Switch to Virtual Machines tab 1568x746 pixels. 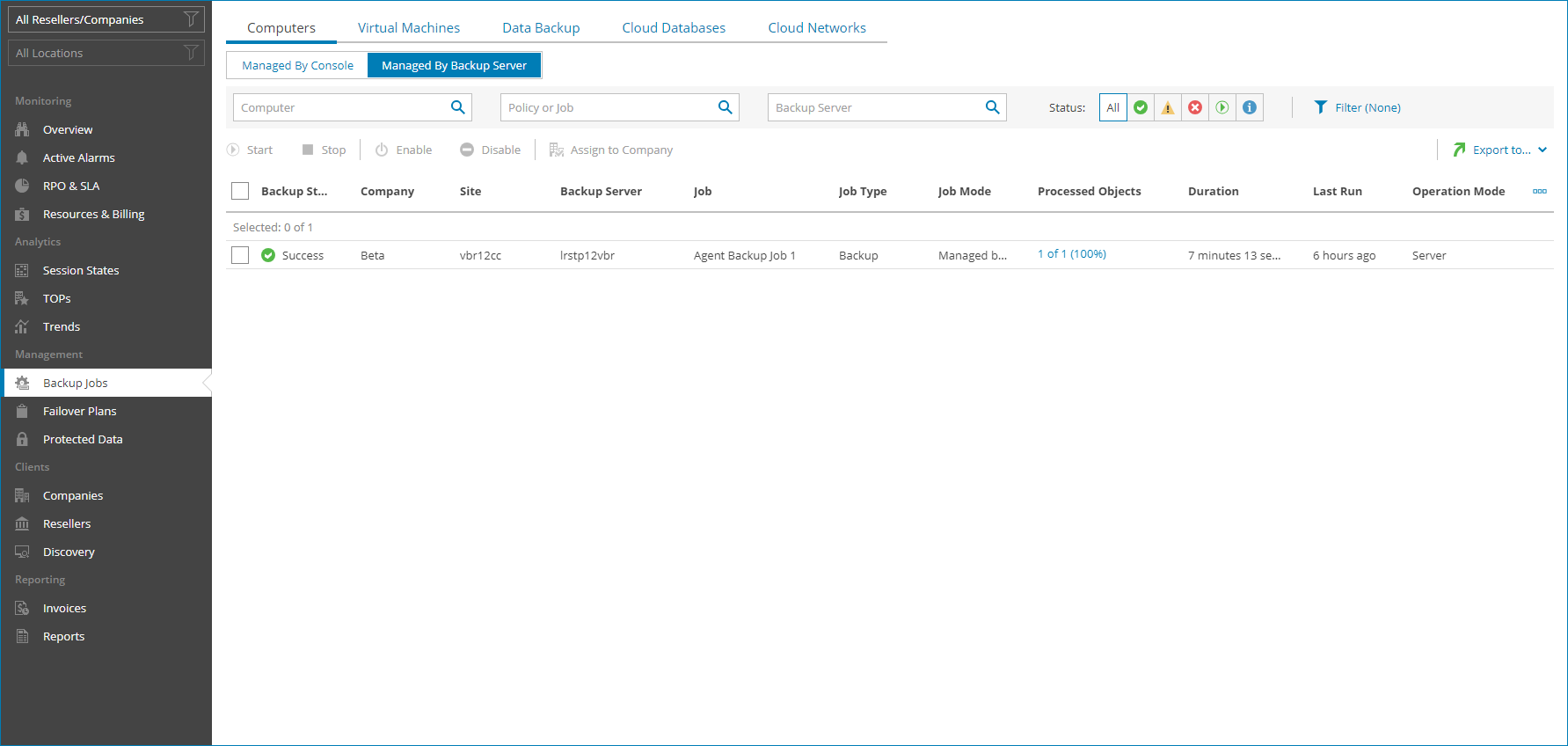[x=409, y=27]
